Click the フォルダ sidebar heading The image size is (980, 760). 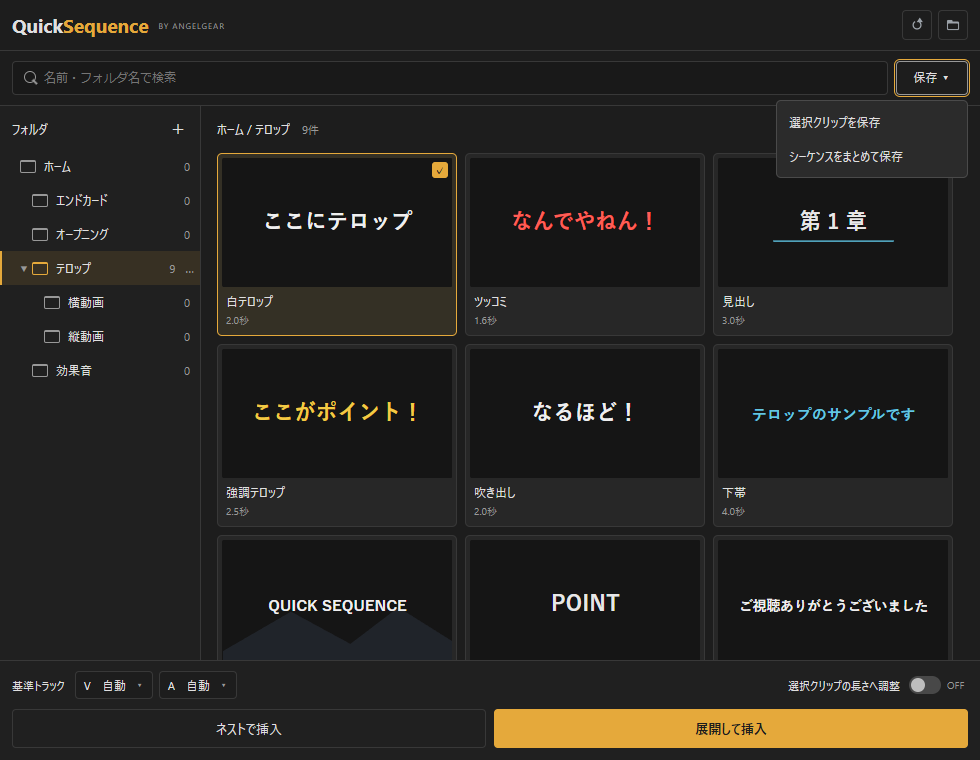[29, 129]
